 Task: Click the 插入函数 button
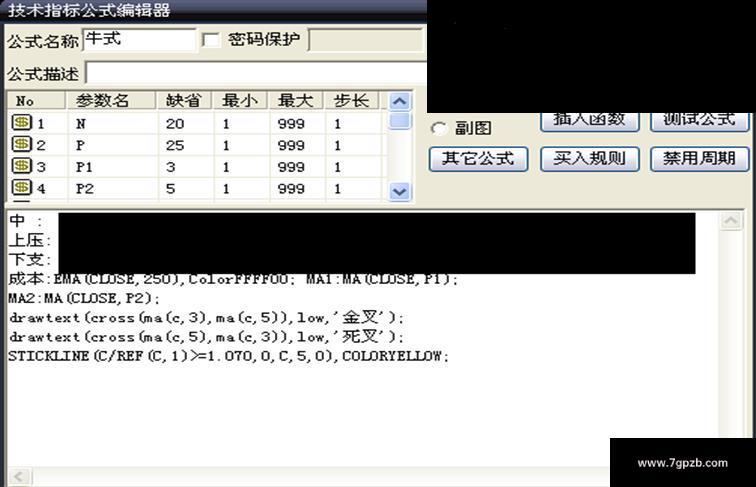(590, 122)
